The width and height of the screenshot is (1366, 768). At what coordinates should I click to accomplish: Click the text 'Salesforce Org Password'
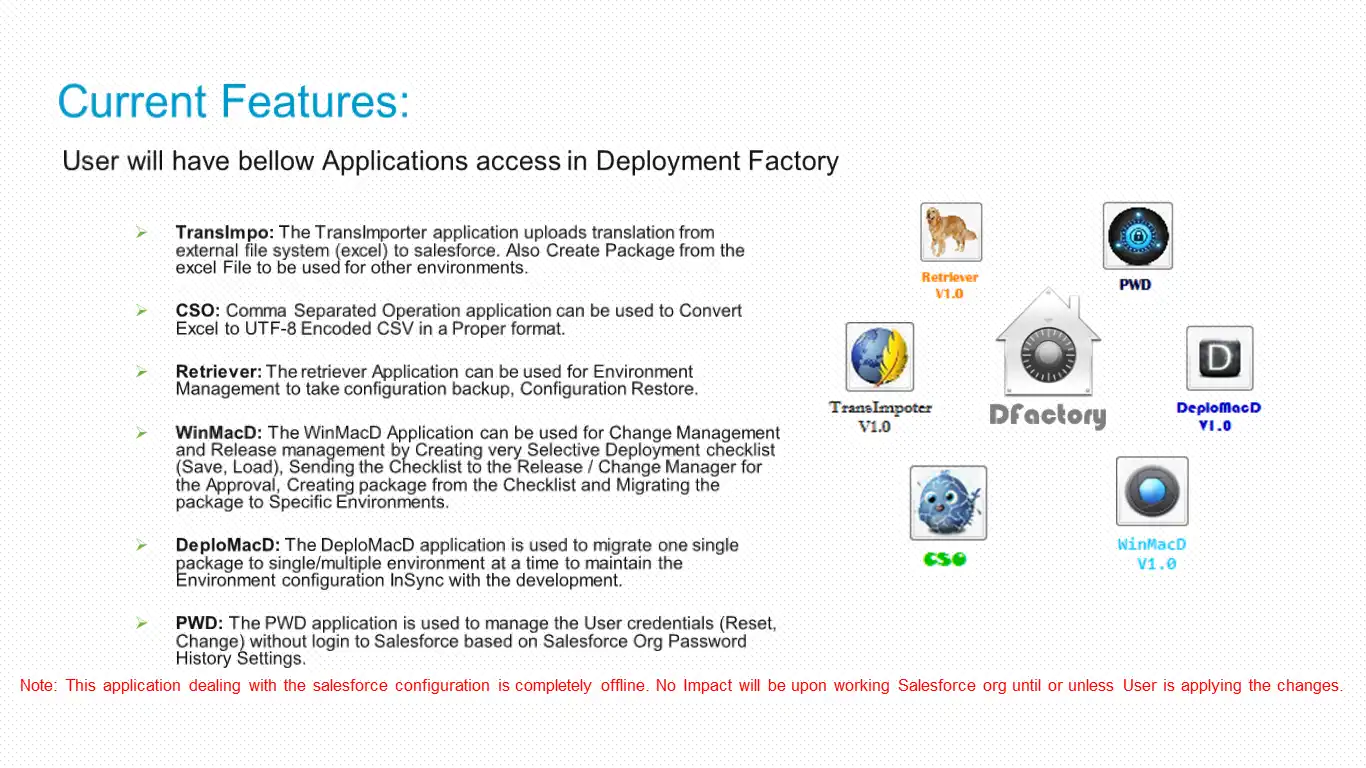tap(645, 641)
